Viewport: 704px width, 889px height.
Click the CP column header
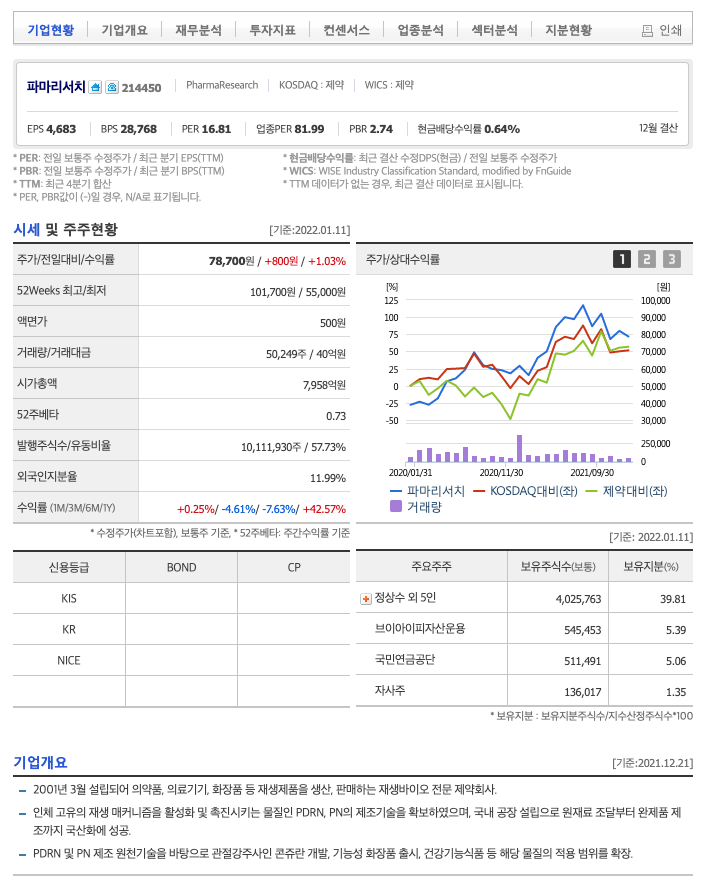[x=294, y=567]
